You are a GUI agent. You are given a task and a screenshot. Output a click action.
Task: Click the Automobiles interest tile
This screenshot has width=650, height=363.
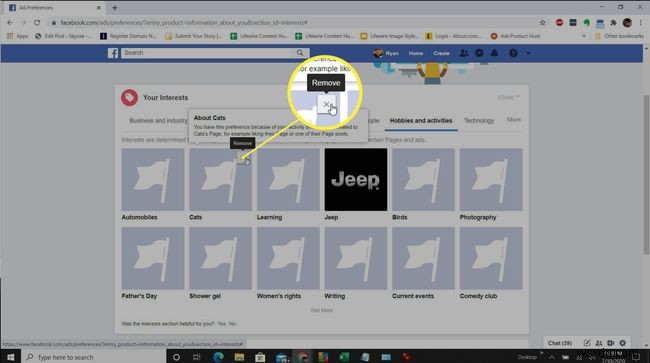tap(153, 179)
